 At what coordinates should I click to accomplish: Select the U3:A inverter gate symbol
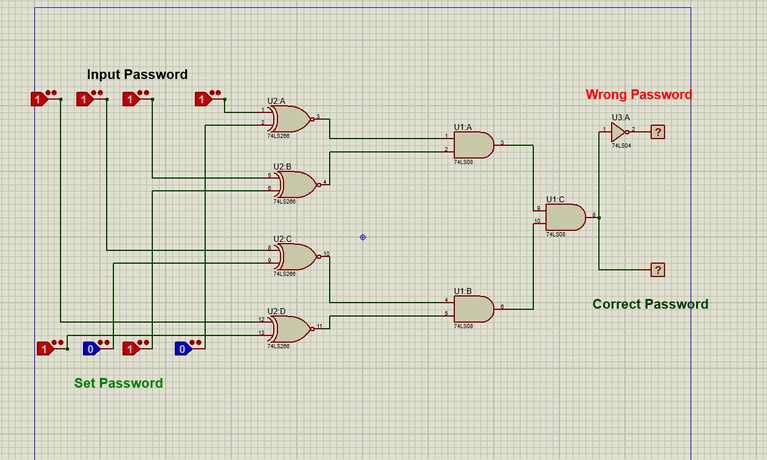pyautogui.click(x=619, y=132)
